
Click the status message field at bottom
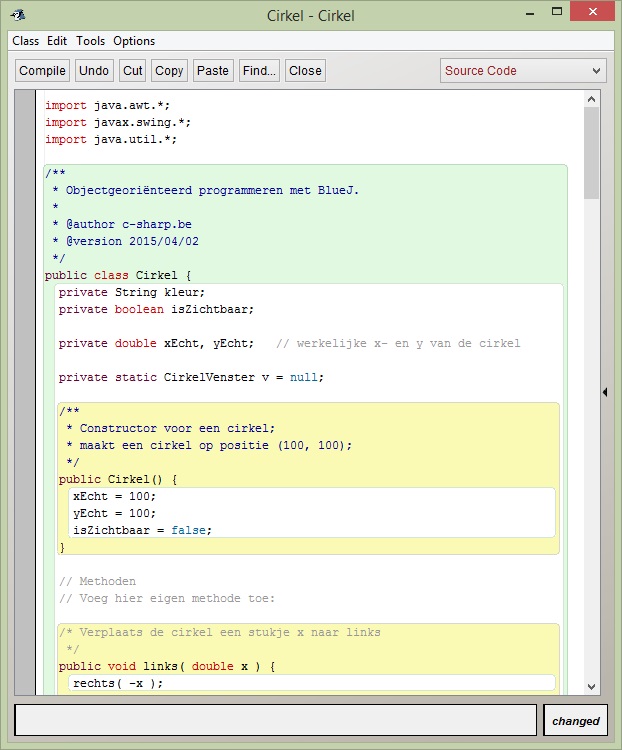tap(276, 720)
